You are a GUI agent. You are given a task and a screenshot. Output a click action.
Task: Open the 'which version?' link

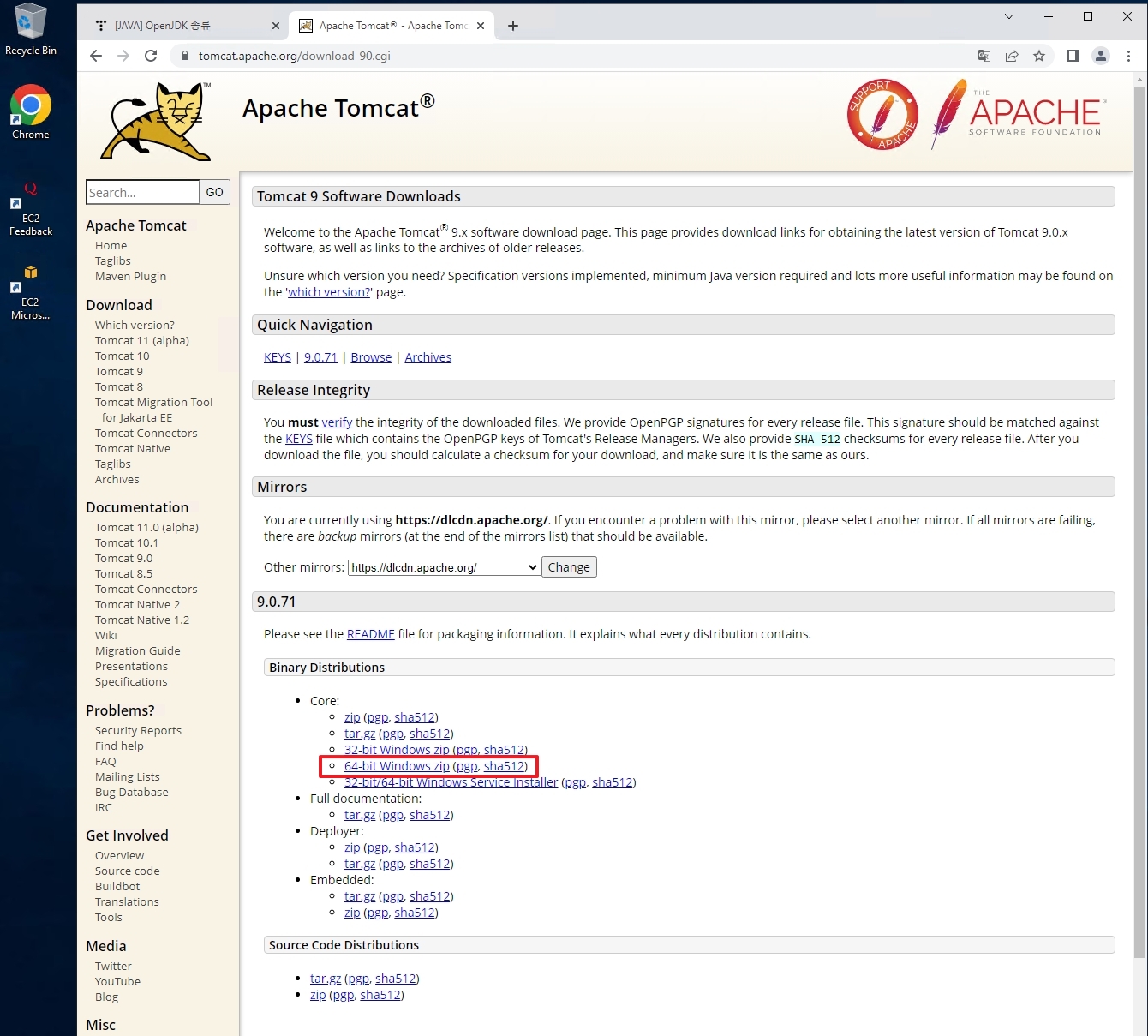[x=329, y=292]
